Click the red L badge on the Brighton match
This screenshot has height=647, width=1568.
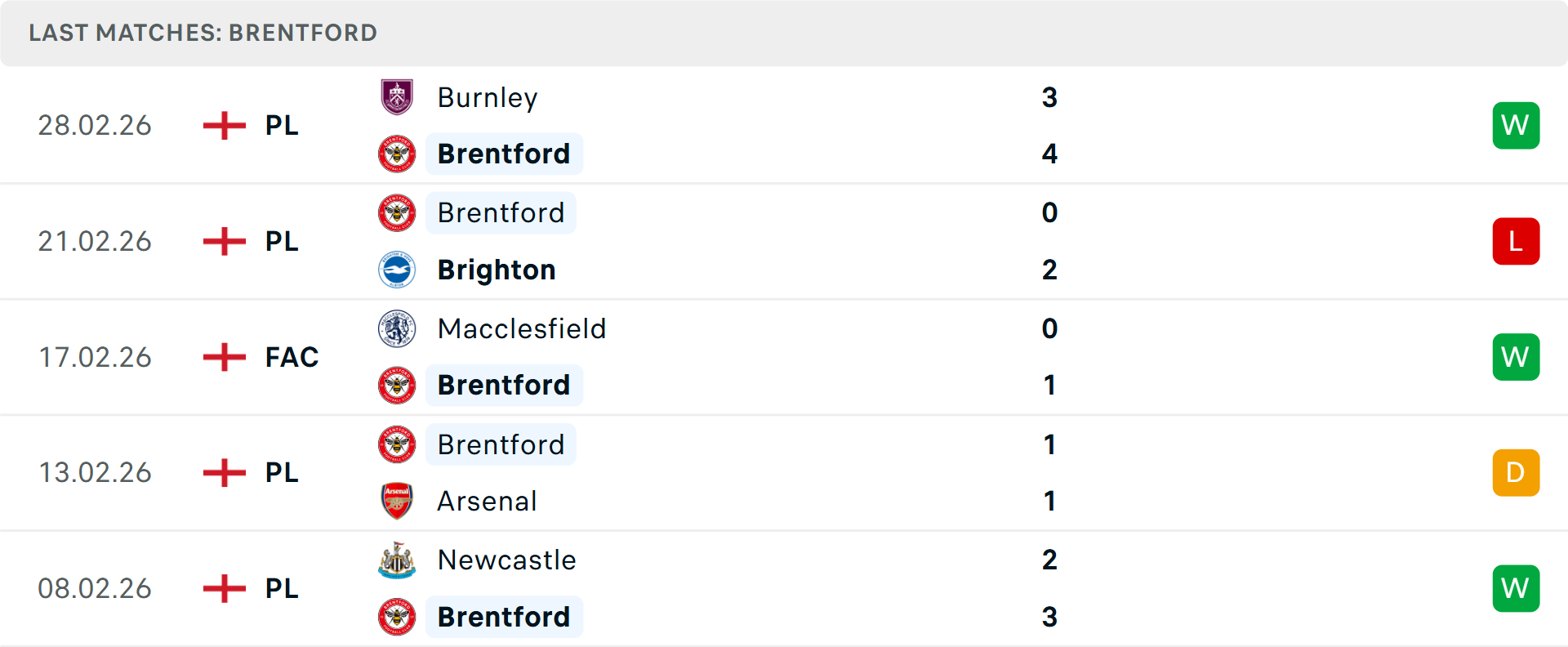[x=1516, y=241]
